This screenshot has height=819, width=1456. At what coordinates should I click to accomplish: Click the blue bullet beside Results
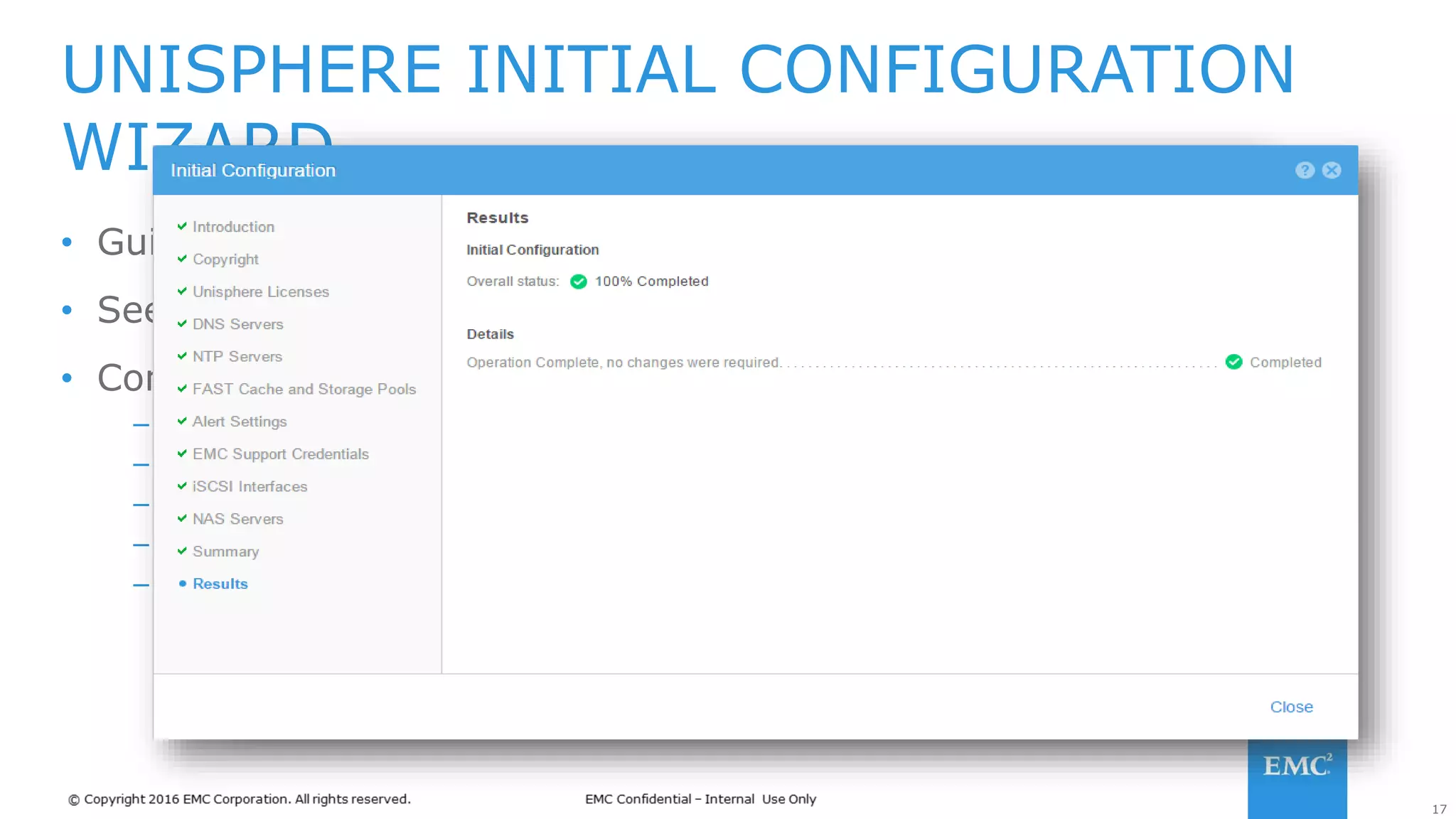click(x=183, y=584)
